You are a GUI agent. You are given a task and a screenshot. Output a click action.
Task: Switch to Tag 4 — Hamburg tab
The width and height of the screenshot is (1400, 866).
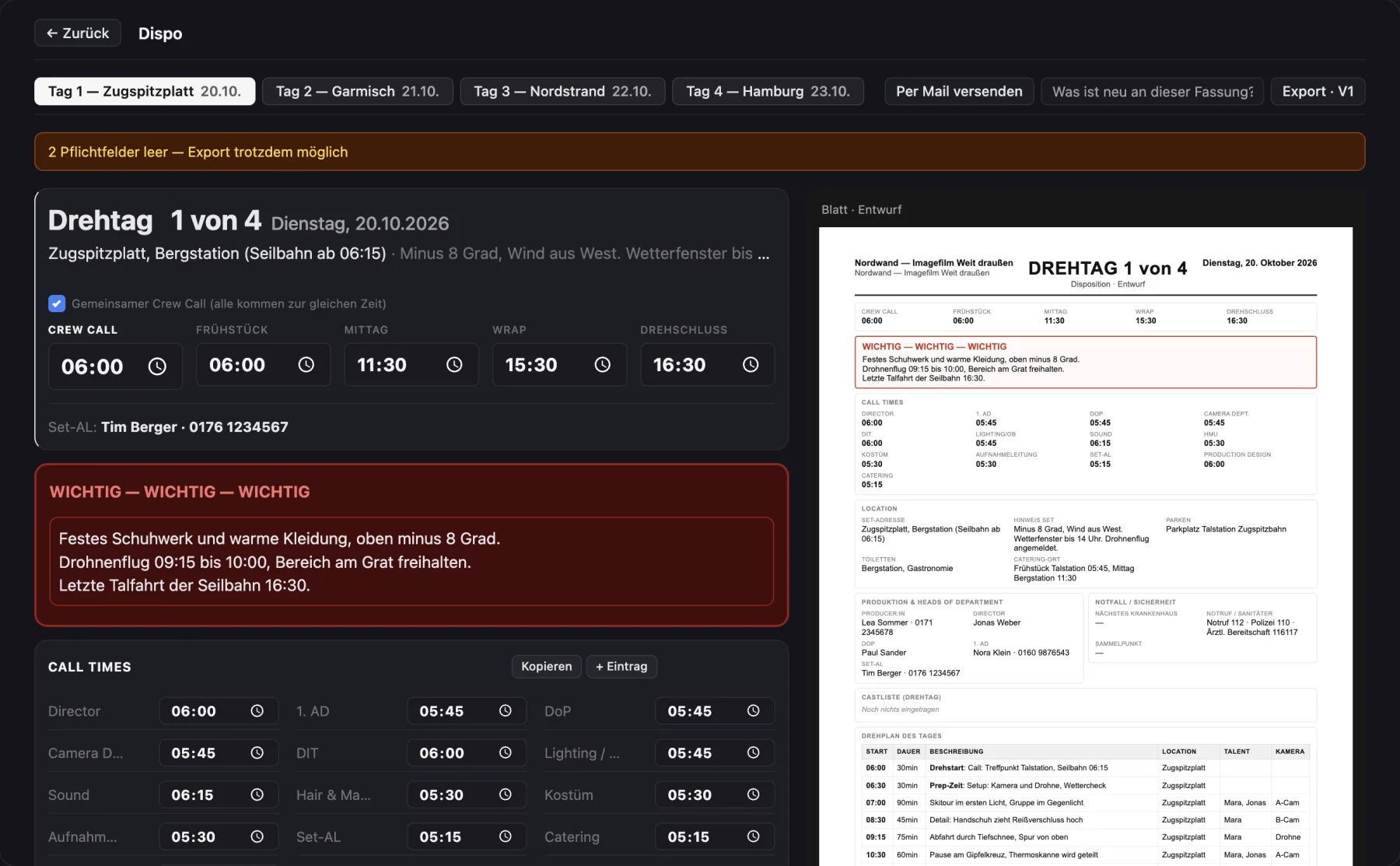tap(768, 92)
